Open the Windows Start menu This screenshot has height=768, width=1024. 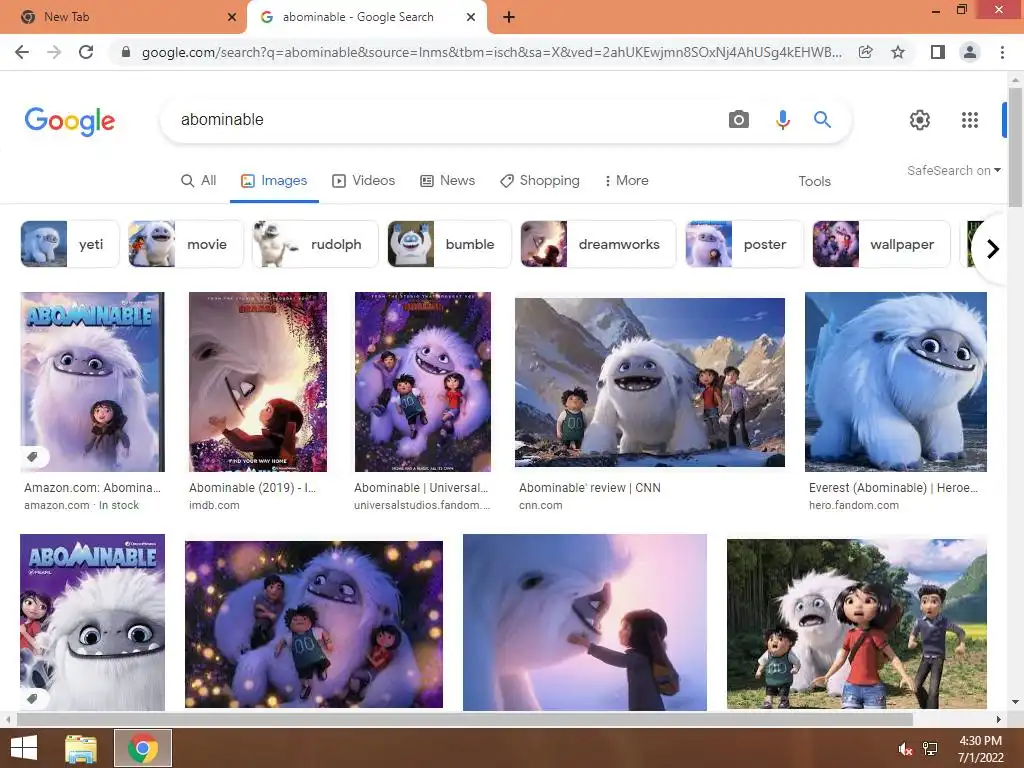pyautogui.click(x=24, y=748)
